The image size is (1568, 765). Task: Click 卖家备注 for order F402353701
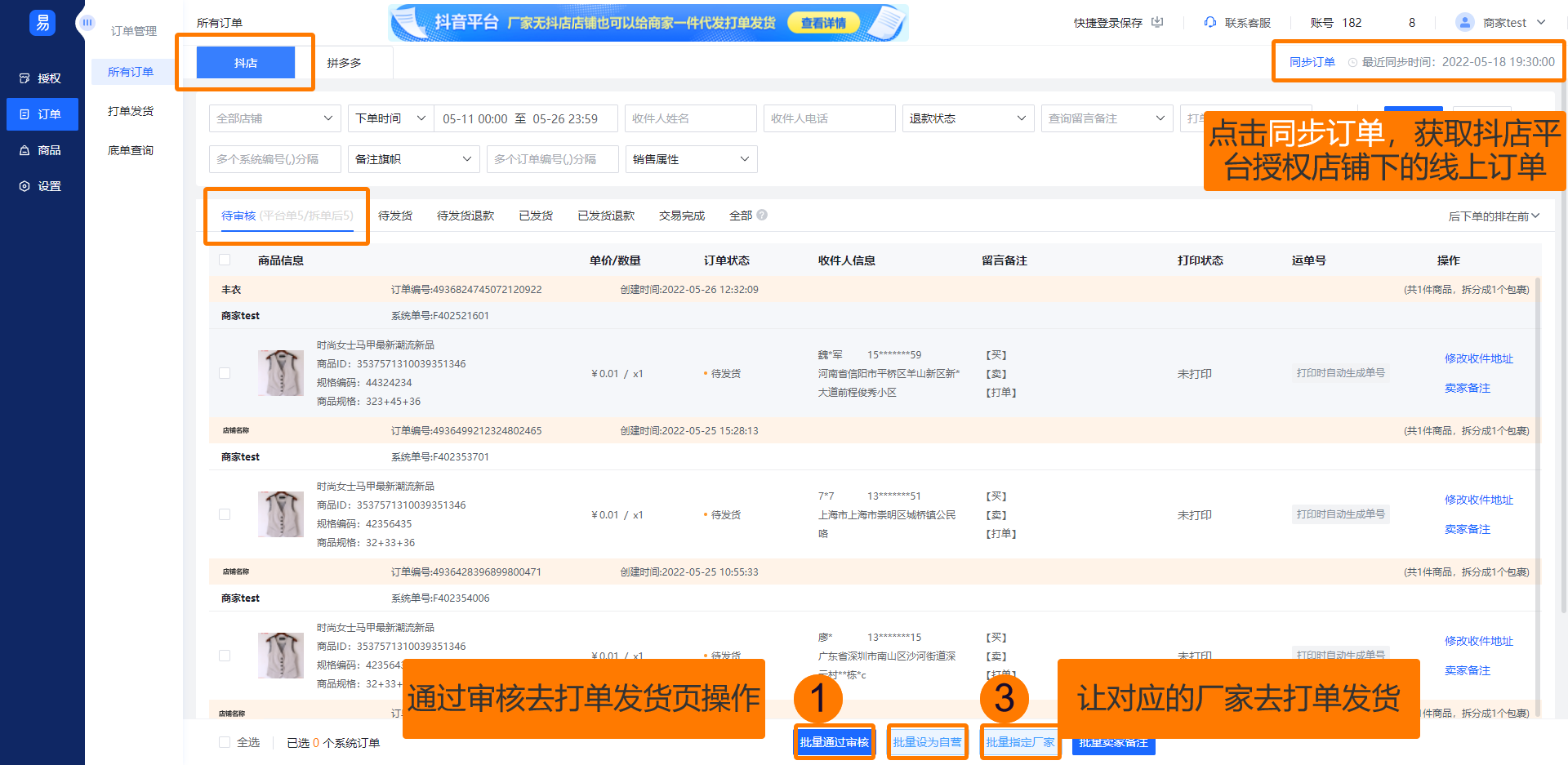1467,529
